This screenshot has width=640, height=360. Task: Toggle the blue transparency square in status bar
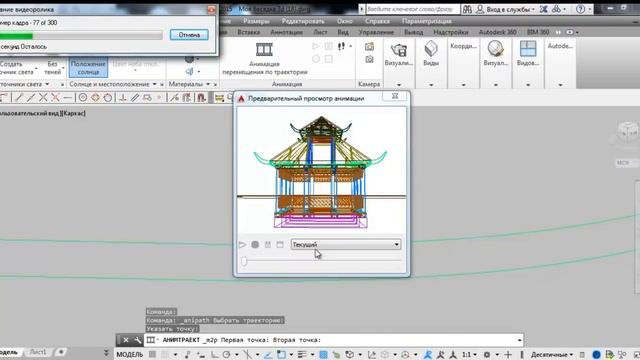click(323, 354)
